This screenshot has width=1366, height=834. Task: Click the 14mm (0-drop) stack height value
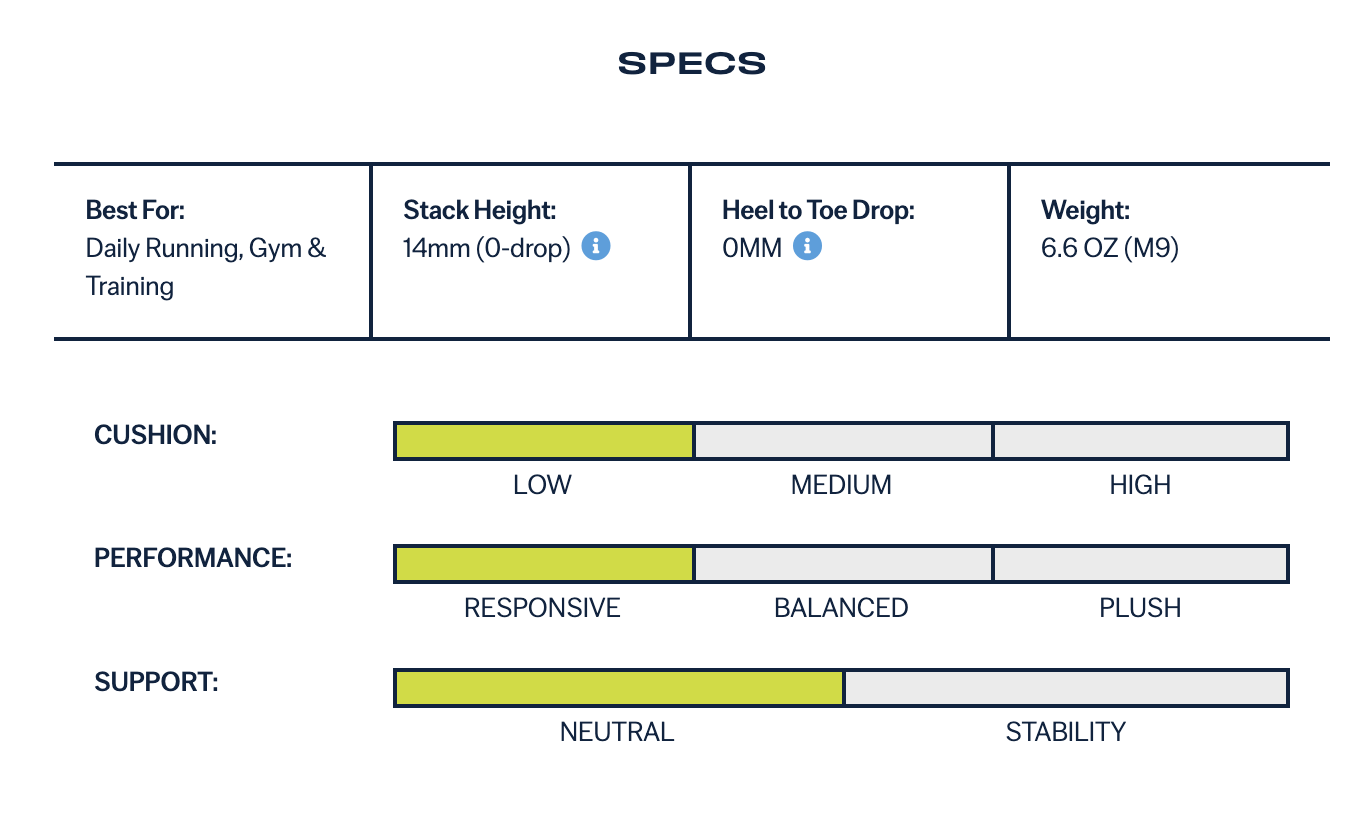487,247
